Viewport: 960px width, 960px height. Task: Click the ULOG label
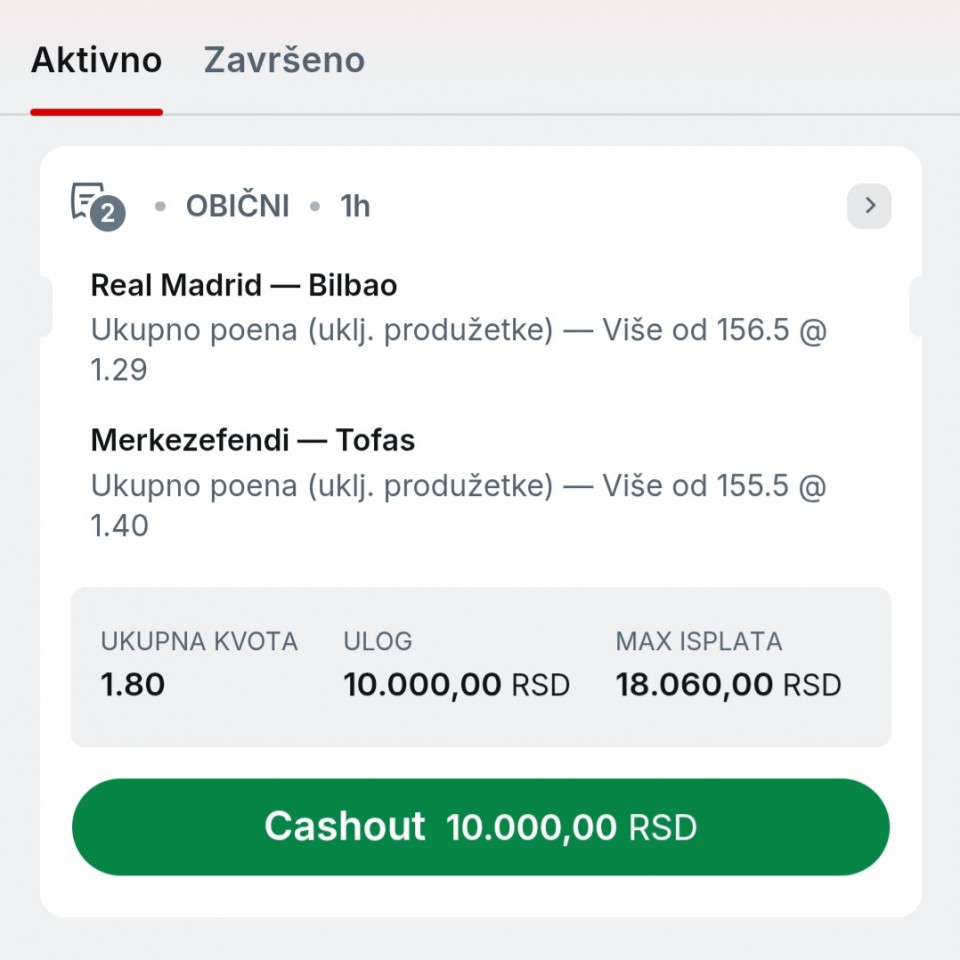pos(378,642)
